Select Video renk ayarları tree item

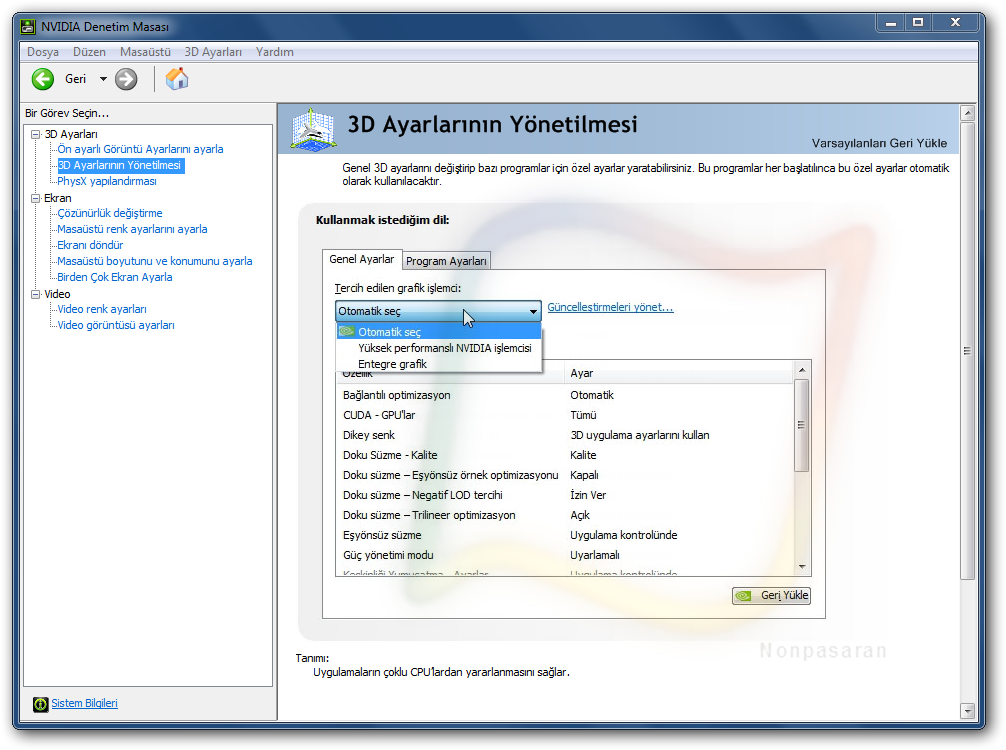click(102, 309)
